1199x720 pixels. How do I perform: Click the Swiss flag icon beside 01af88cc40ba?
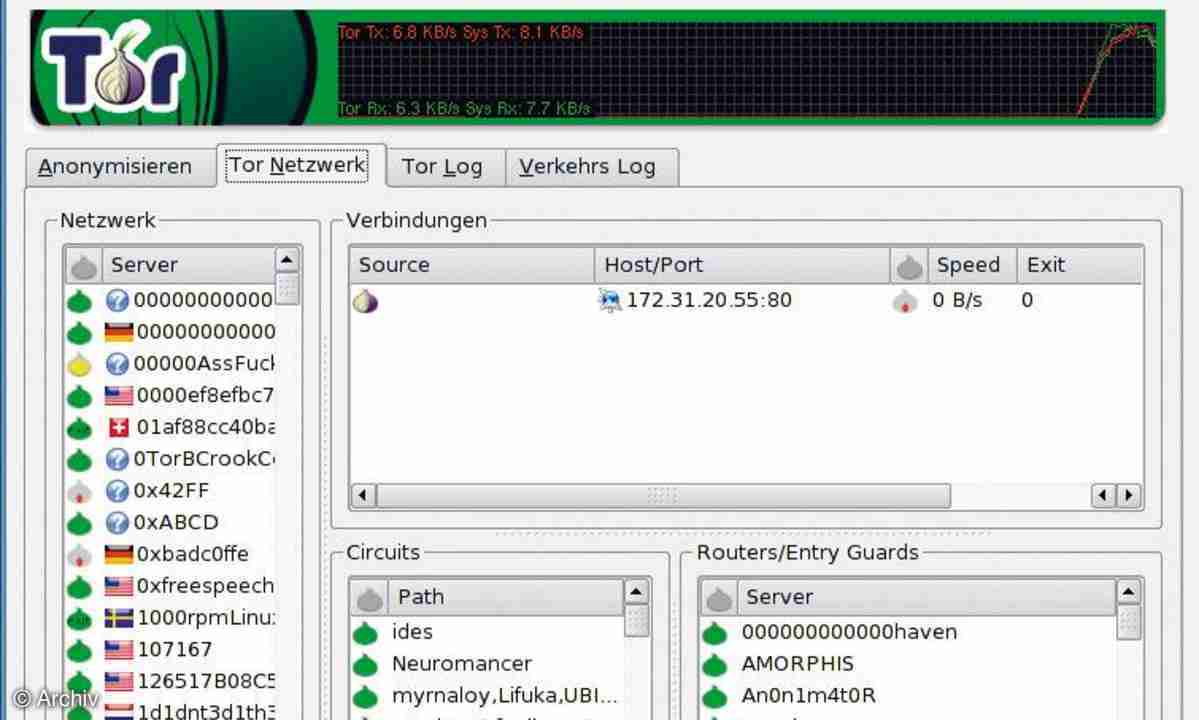[119, 428]
